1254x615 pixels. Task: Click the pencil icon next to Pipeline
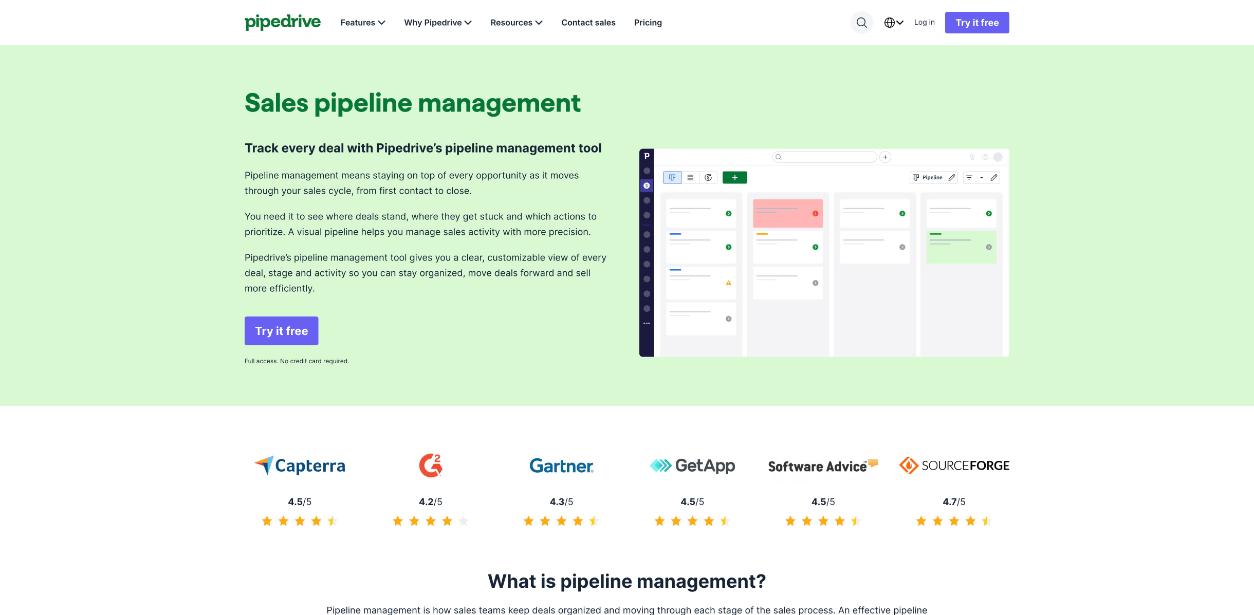pyautogui.click(x=952, y=177)
